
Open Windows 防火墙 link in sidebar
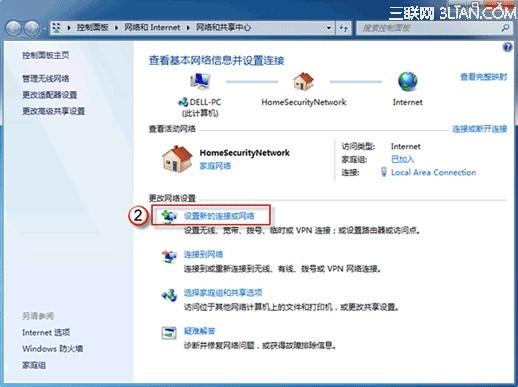53,349
